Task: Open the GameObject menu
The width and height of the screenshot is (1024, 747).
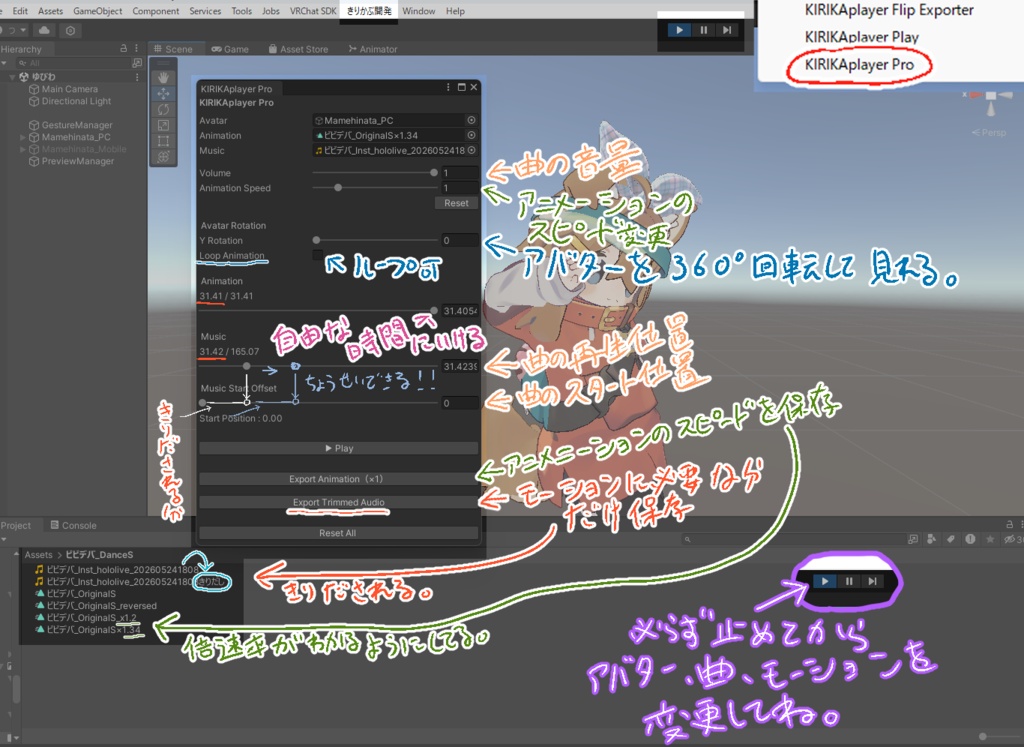Action: 97,11
